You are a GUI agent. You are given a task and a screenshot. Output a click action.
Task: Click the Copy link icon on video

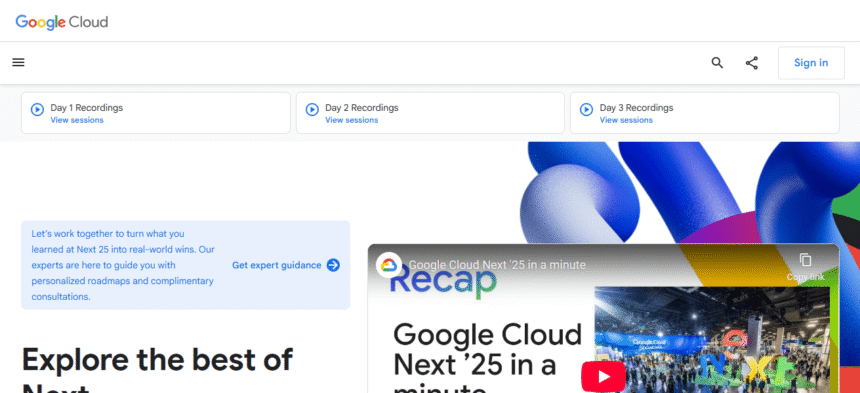(x=805, y=260)
